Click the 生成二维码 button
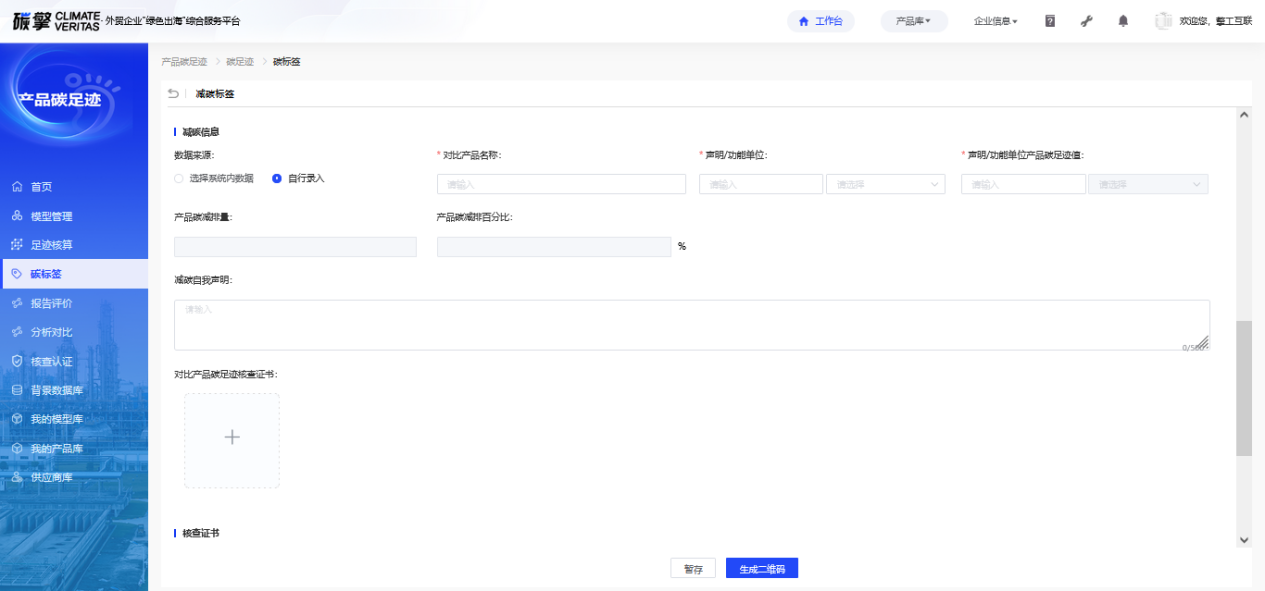1265x591 pixels. point(762,569)
